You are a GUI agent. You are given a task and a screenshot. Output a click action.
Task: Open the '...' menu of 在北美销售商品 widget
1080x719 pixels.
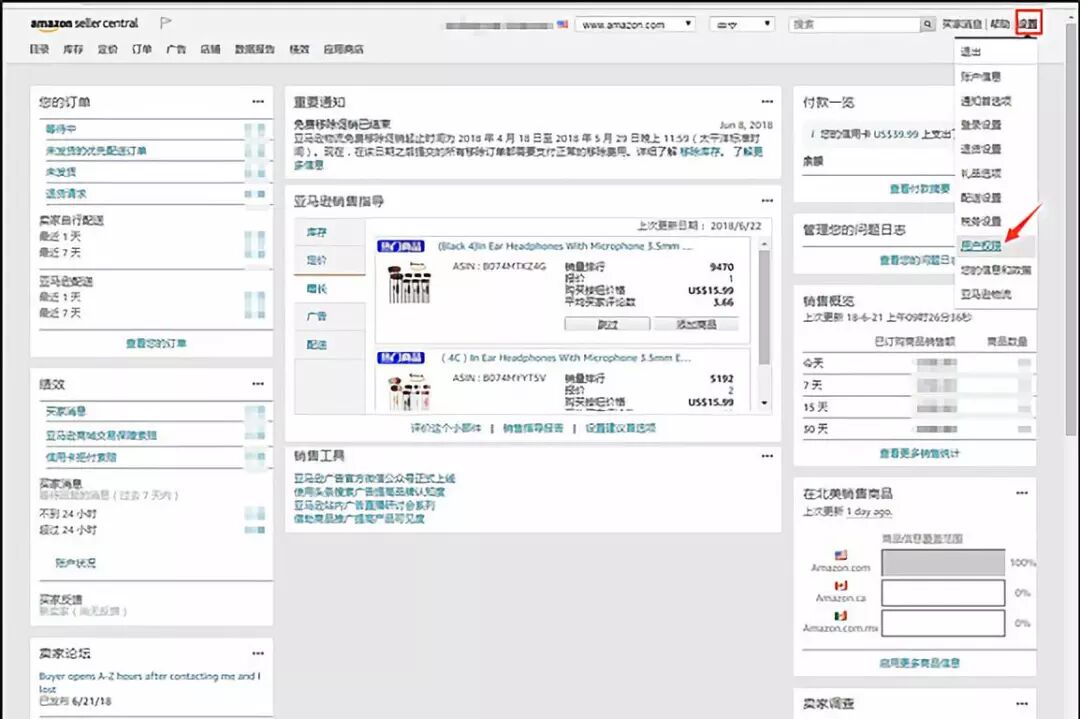1021,493
